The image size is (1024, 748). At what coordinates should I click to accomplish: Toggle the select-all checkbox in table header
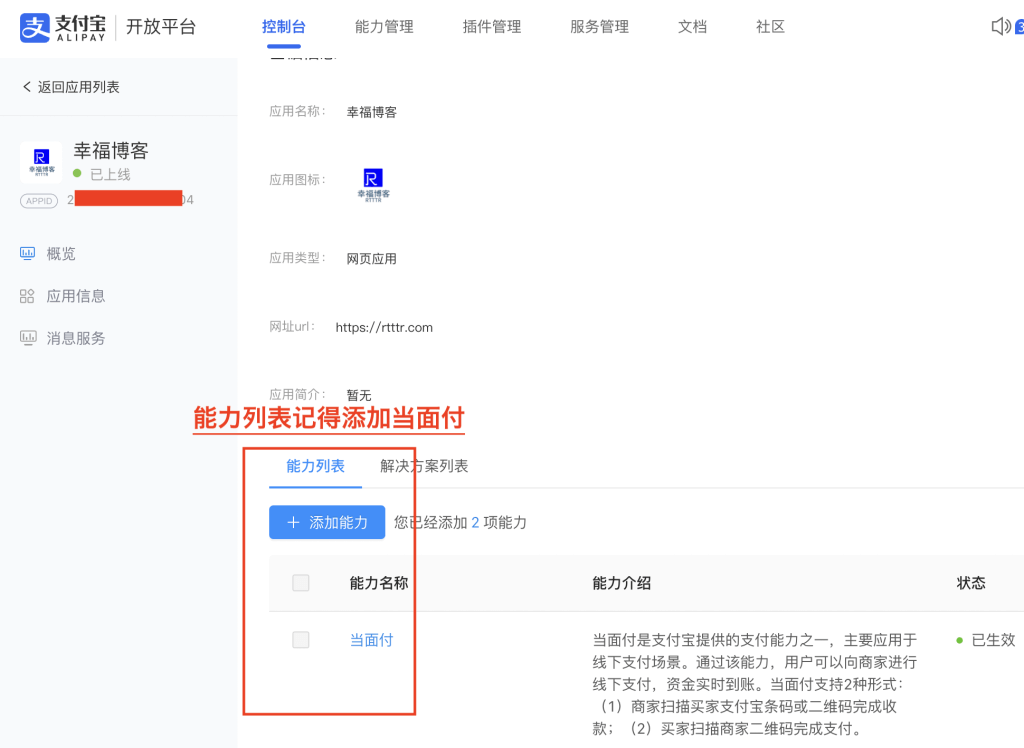pyautogui.click(x=300, y=583)
